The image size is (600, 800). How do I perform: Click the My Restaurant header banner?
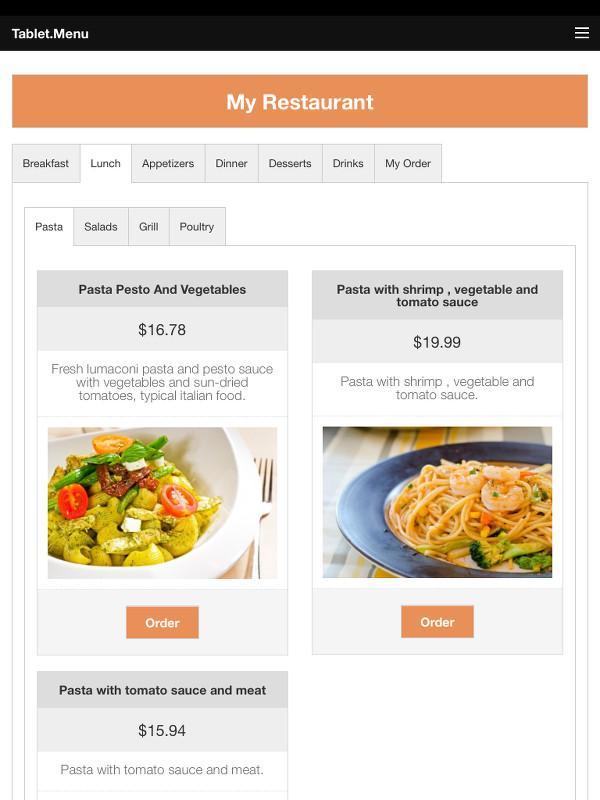(300, 101)
